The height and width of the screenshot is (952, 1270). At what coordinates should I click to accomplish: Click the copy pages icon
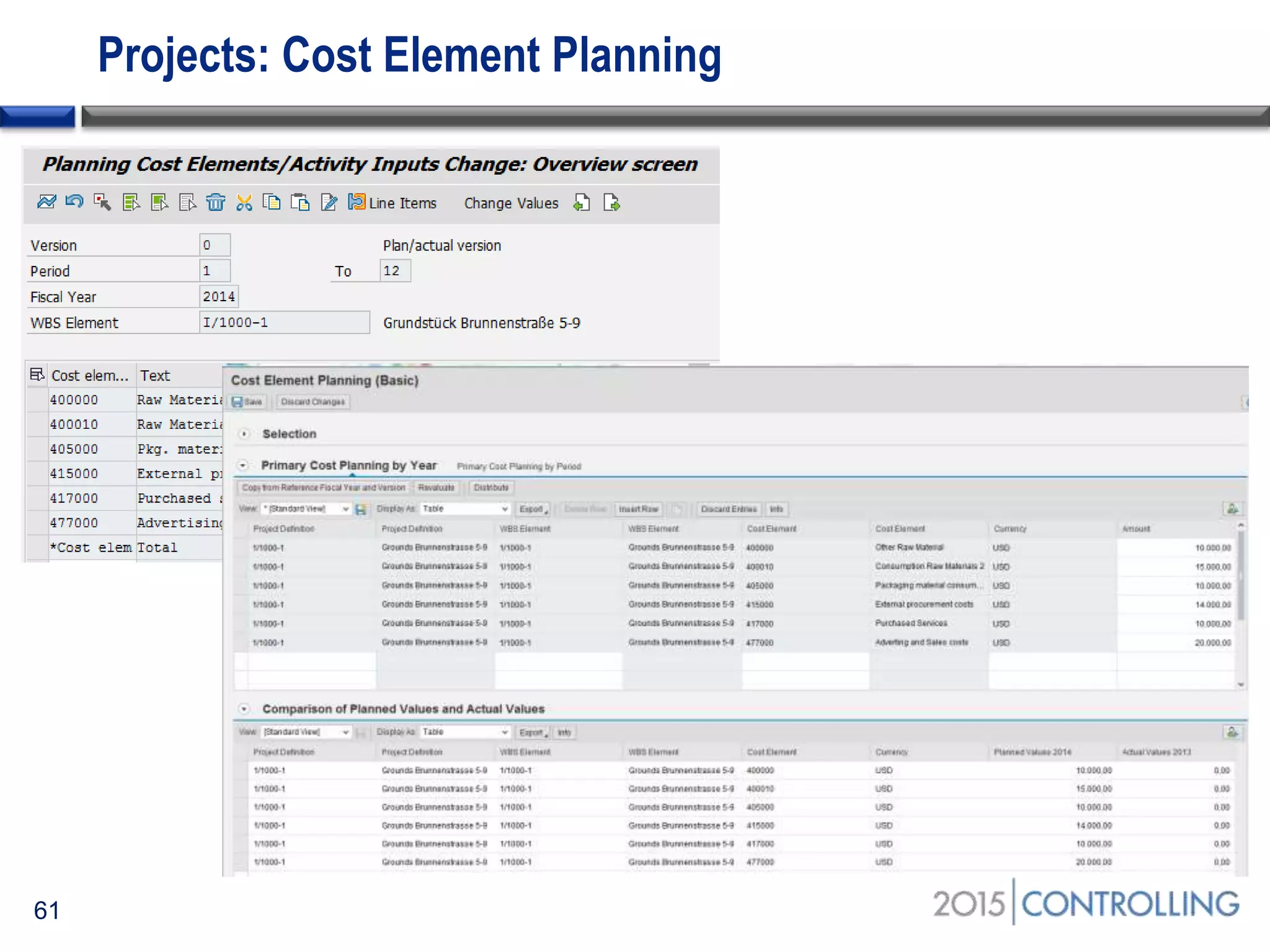(x=272, y=202)
